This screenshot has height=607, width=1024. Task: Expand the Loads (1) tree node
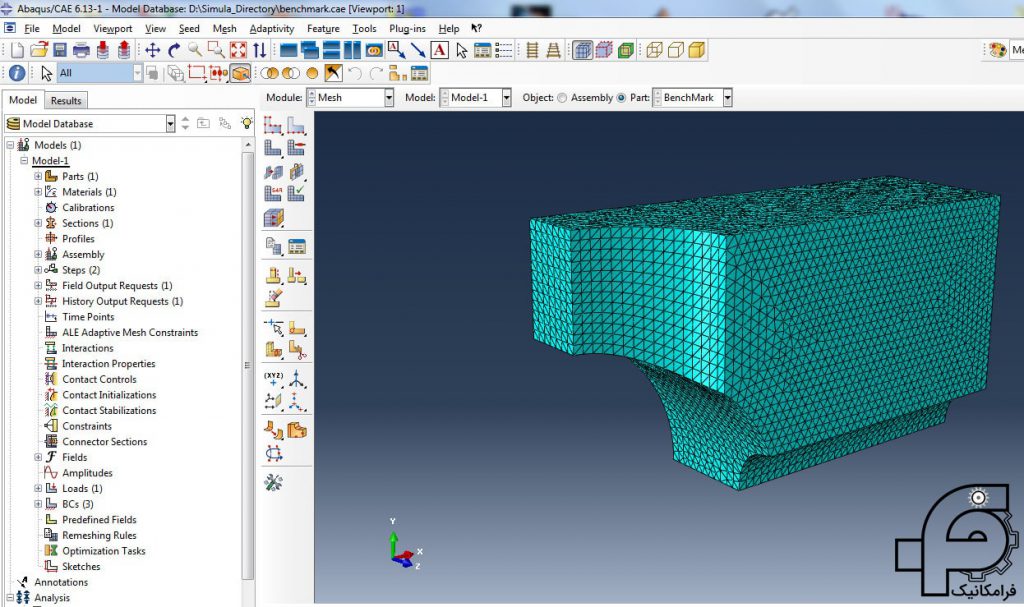tap(38, 489)
